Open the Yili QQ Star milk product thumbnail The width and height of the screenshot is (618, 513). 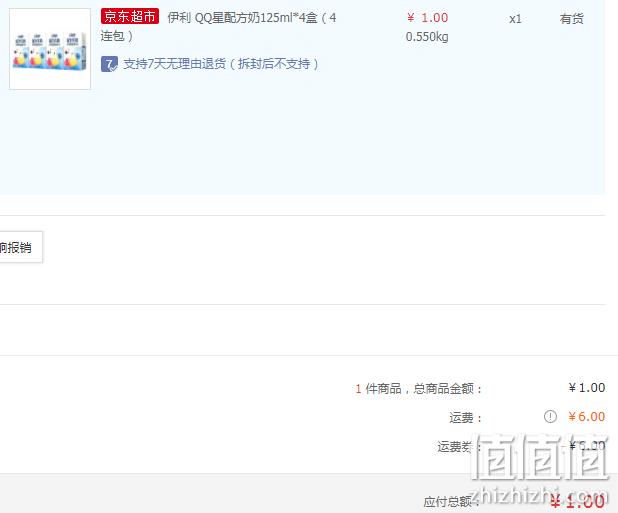point(50,49)
